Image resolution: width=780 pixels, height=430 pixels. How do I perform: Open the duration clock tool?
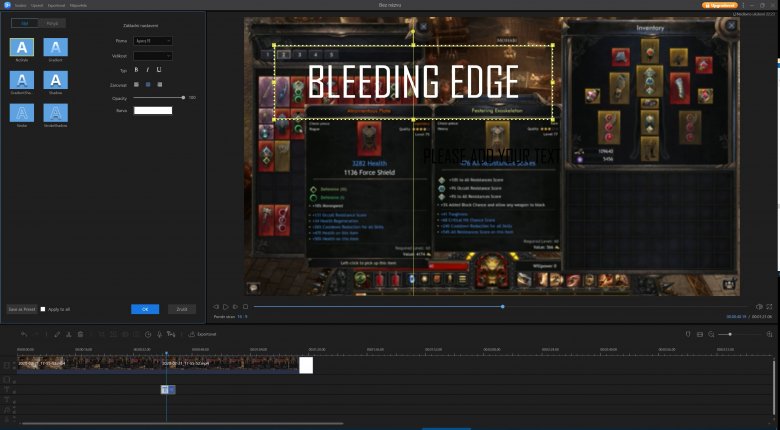point(148,334)
